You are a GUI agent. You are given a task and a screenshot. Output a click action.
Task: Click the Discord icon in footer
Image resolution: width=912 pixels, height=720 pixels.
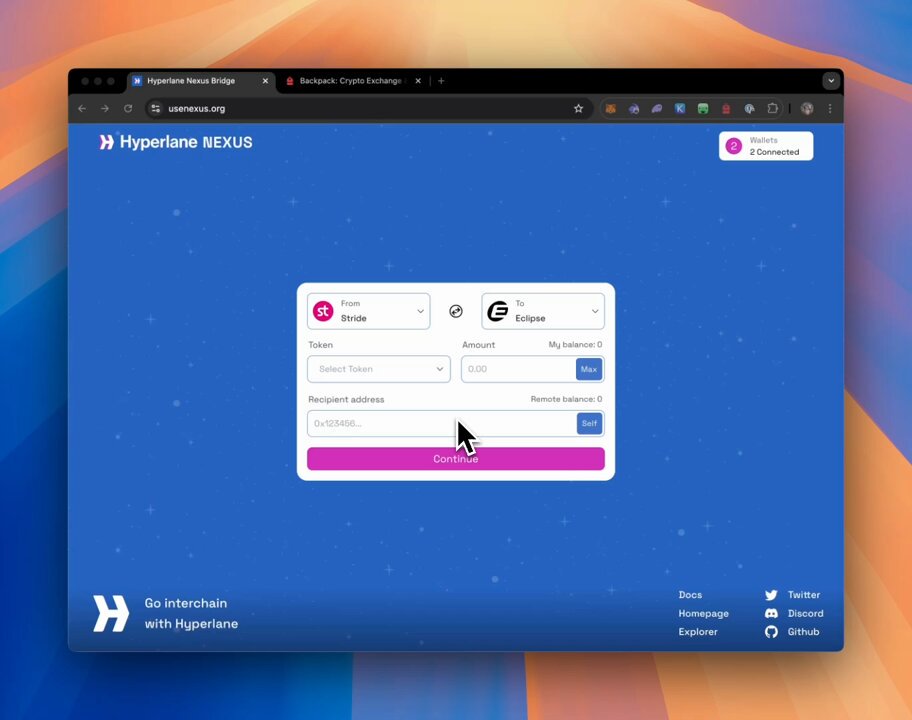click(771, 614)
